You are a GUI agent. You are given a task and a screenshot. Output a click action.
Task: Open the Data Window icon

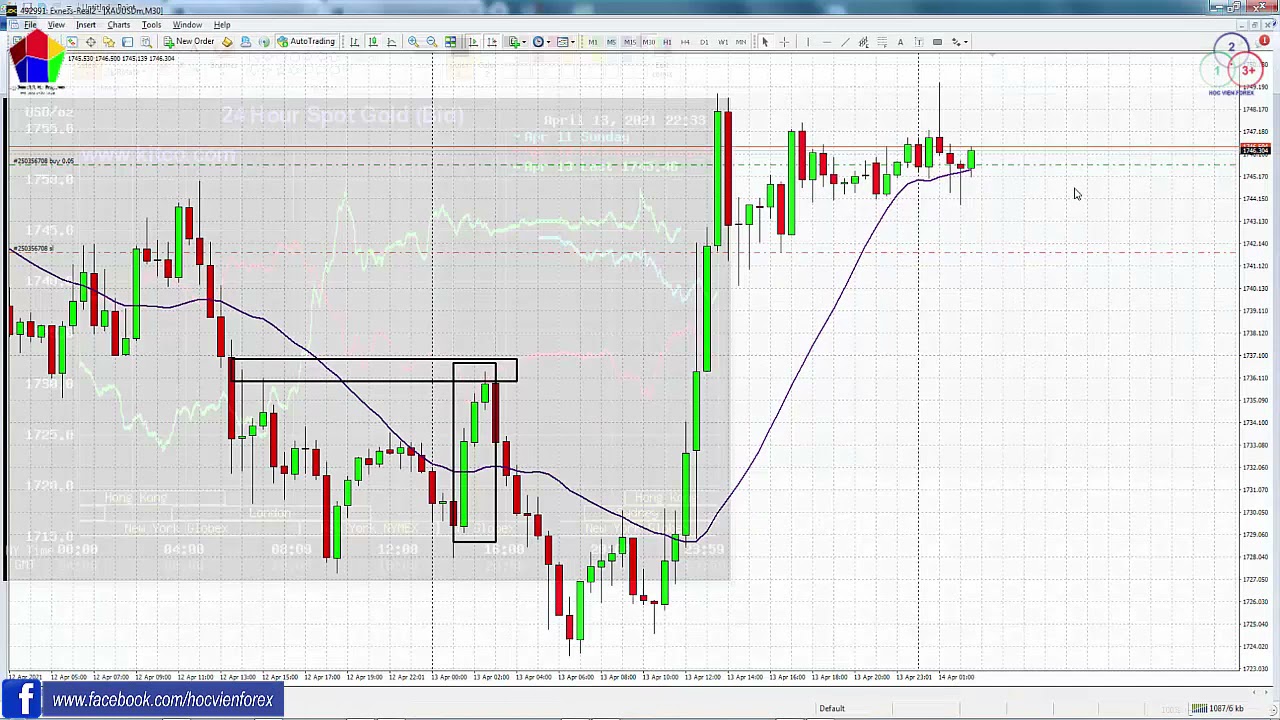90,42
